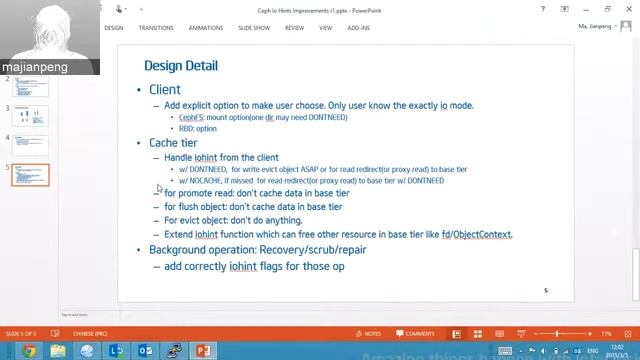Show hidden system tray icons
The image size is (640, 360).
pos(521,351)
